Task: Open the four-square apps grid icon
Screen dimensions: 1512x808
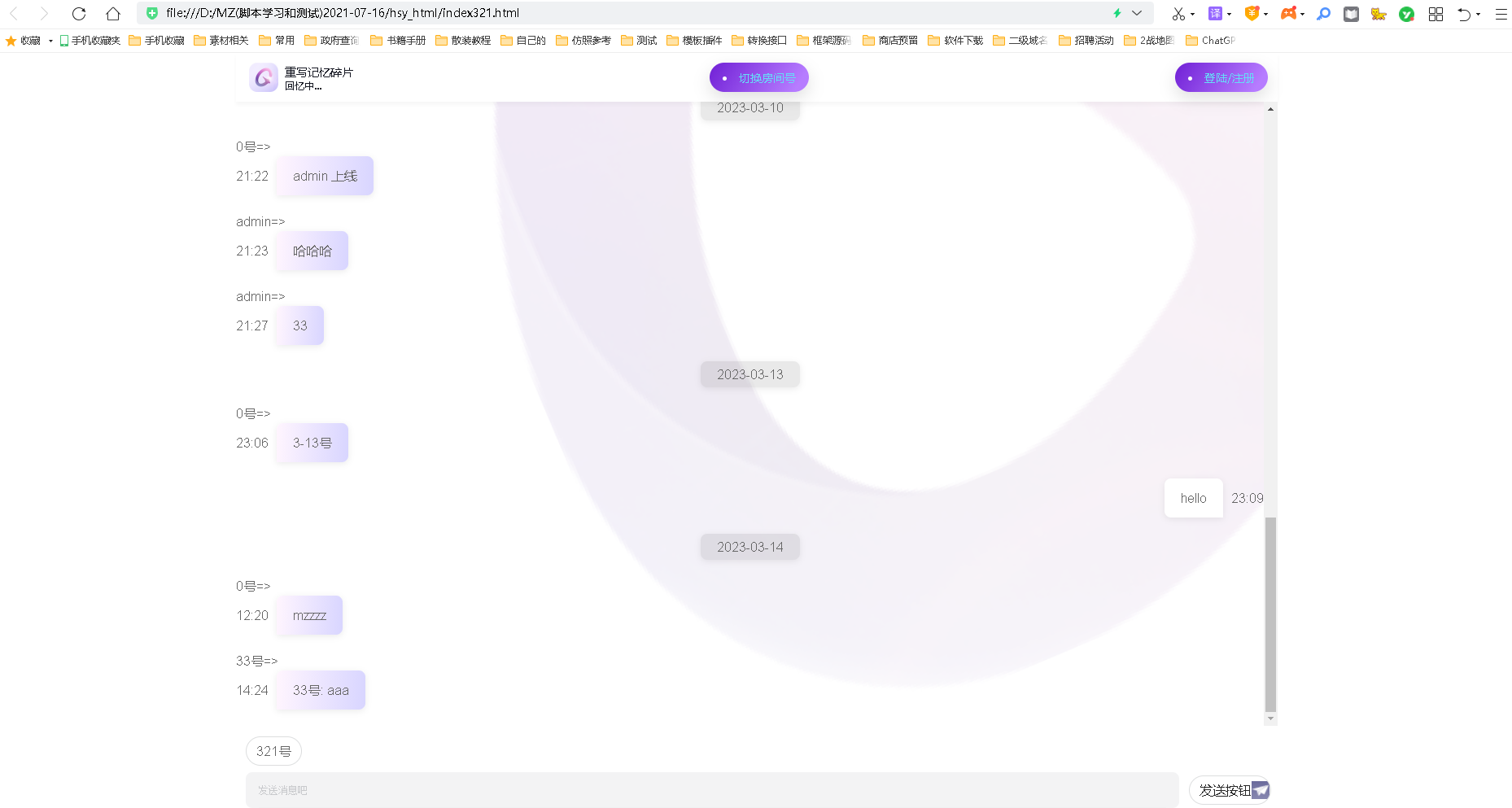Action: 1436,14
